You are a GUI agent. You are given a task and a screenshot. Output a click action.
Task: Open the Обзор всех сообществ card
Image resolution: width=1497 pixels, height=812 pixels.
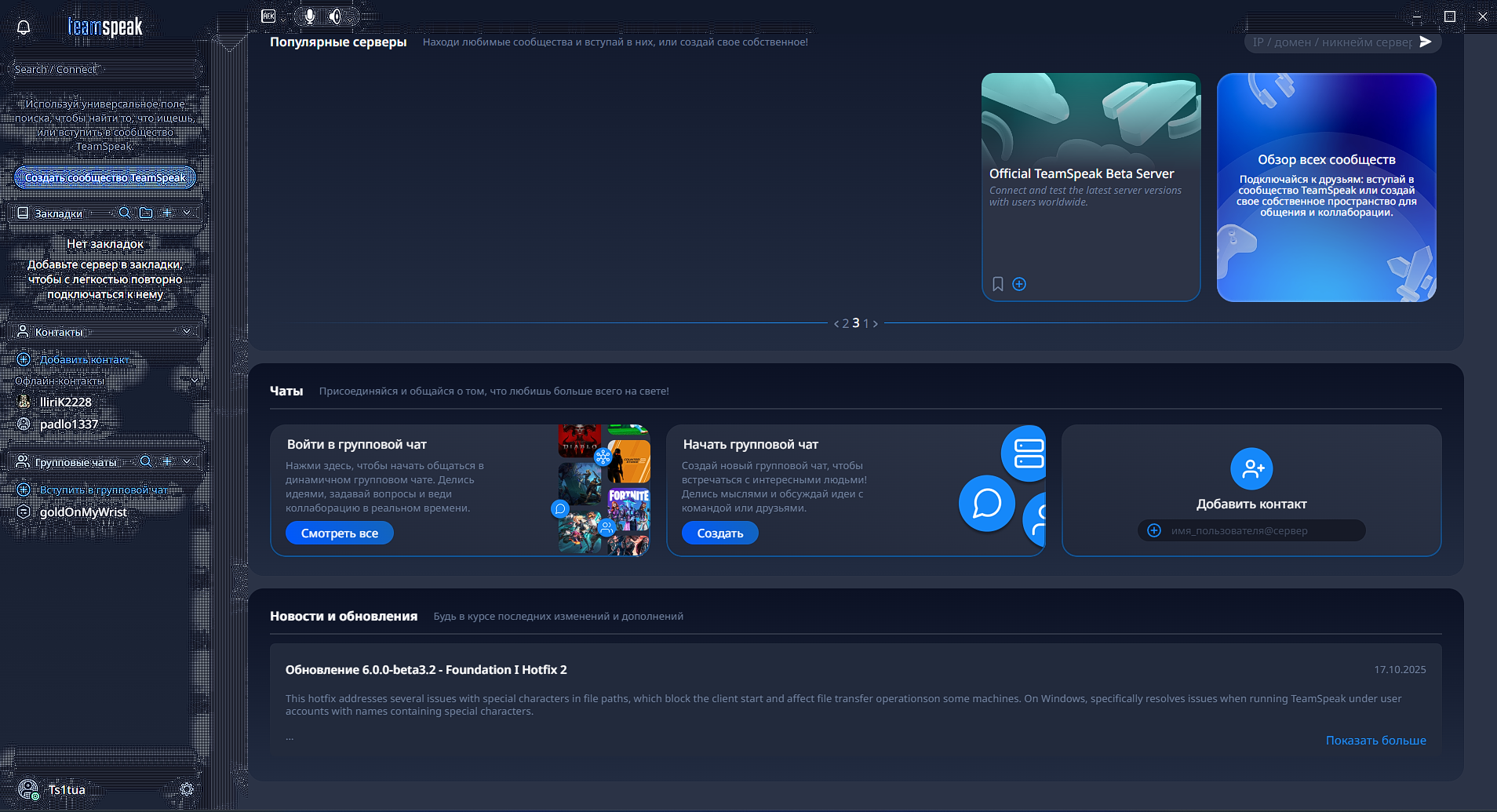pos(1327,187)
